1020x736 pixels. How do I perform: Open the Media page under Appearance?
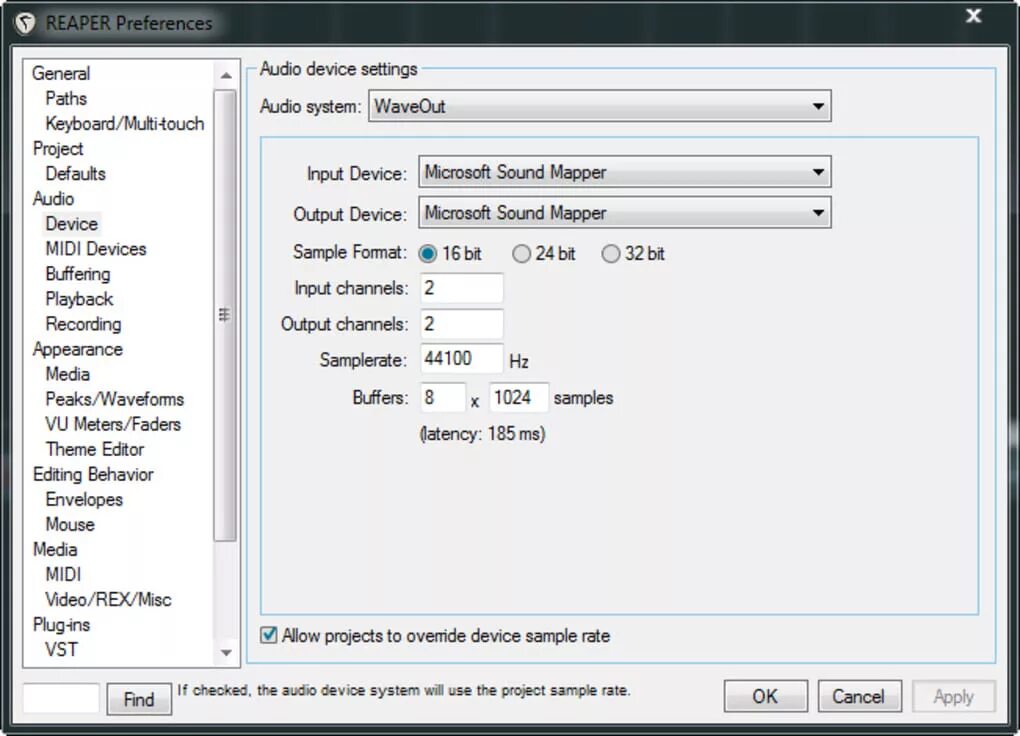[68, 374]
